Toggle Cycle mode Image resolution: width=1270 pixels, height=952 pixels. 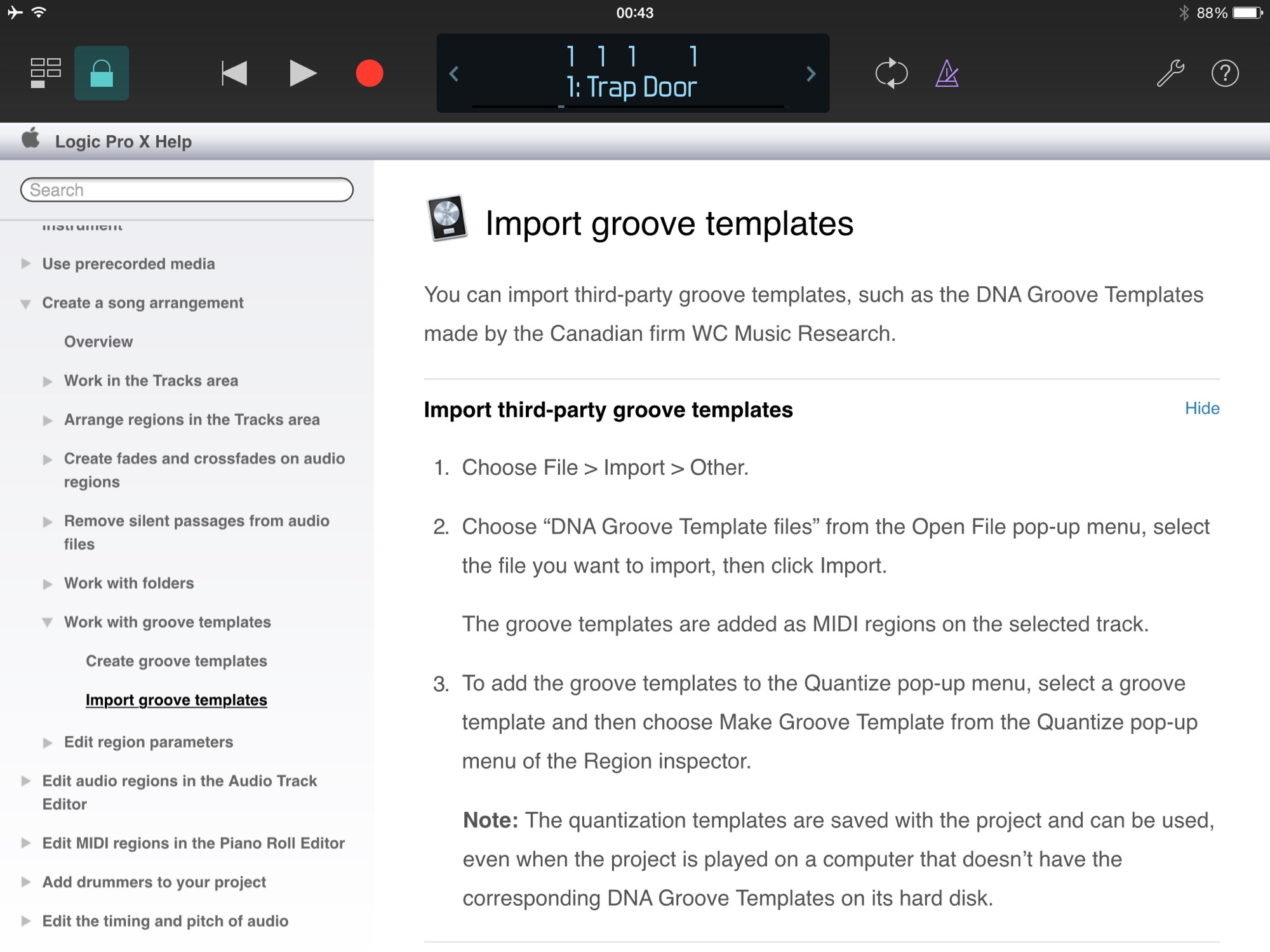coord(892,73)
